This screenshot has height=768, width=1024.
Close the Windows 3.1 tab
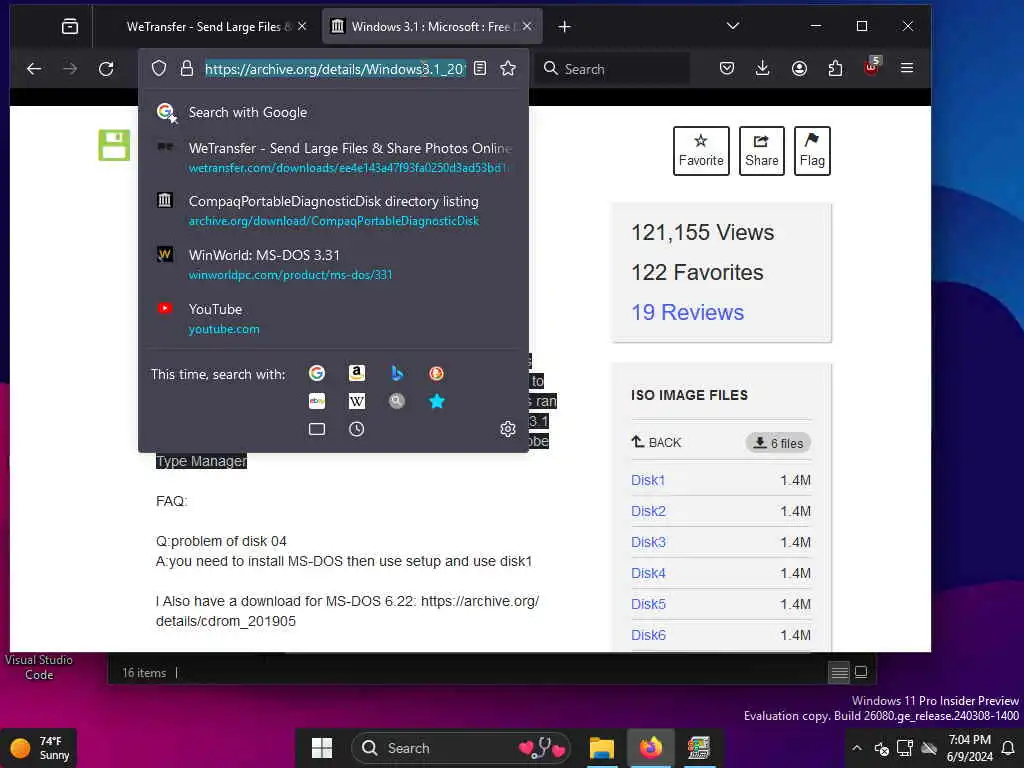[x=527, y=26]
